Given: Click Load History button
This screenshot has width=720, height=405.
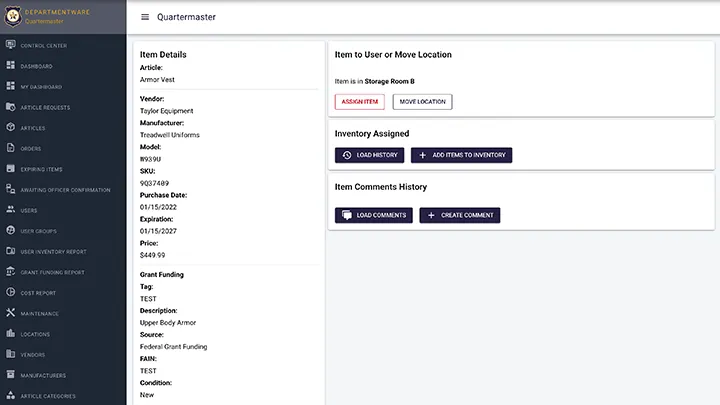Looking at the screenshot, I should (x=370, y=155).
